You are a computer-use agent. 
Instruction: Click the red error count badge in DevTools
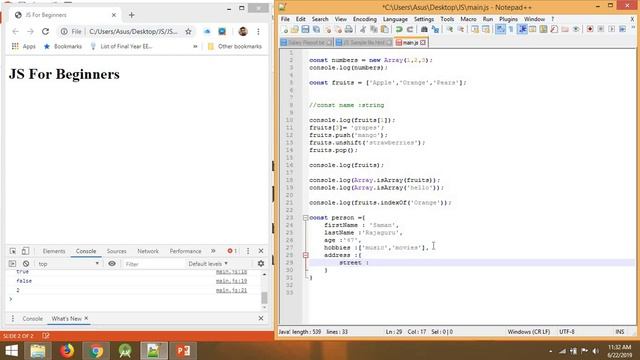[232, 251]
